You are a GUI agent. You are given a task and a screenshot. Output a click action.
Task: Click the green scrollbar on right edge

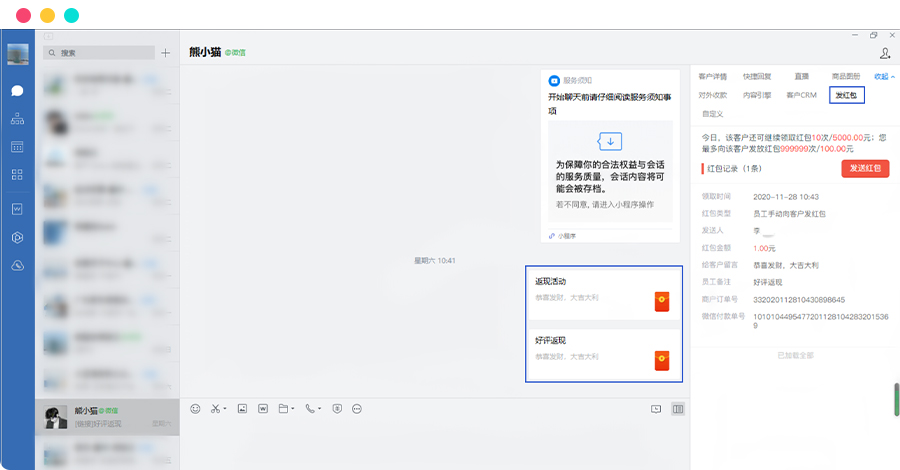[x=896, y=399]
